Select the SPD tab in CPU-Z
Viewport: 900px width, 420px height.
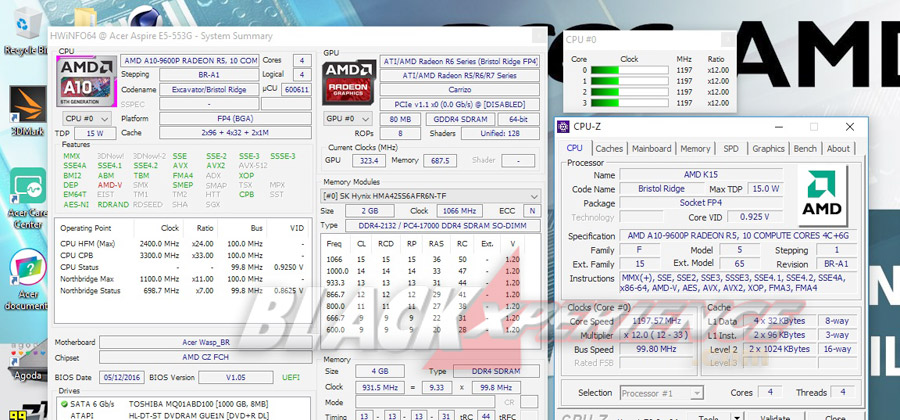pos(731,149)
